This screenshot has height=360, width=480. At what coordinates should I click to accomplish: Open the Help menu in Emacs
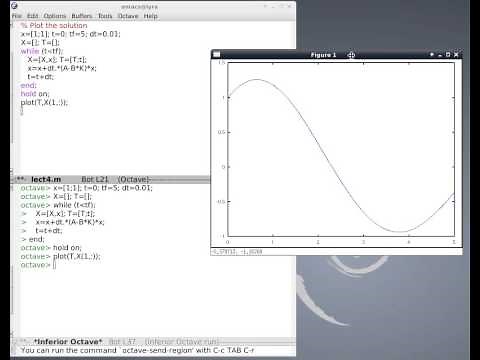151,16
